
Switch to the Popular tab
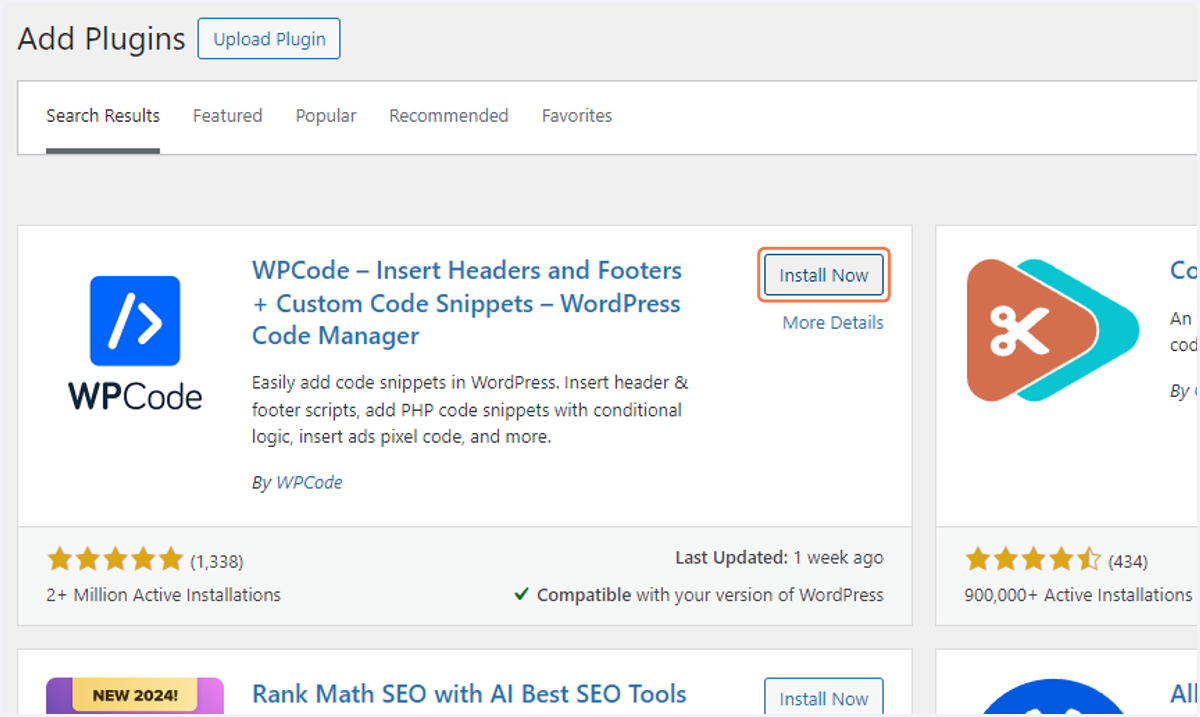coord(326,116)
